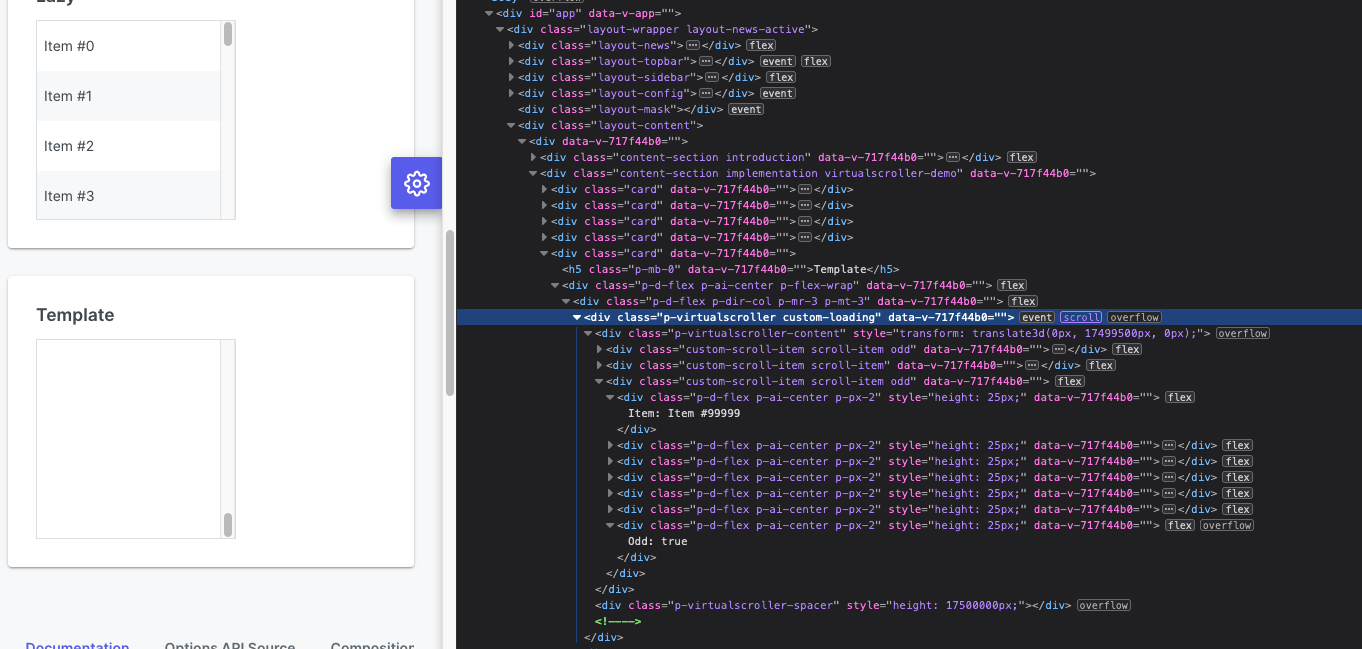This screenshot has height=649, width=1362.
Task: Click the flex badge on layout-news div
Action: (761, 44)
